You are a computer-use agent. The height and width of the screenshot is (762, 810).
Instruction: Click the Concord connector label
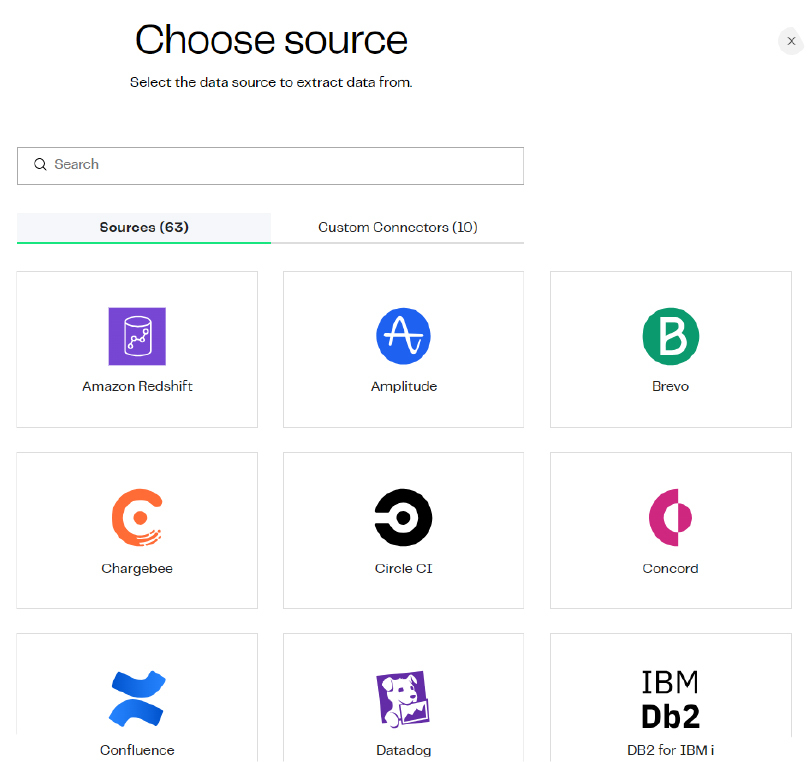click(x=670, y=568)
